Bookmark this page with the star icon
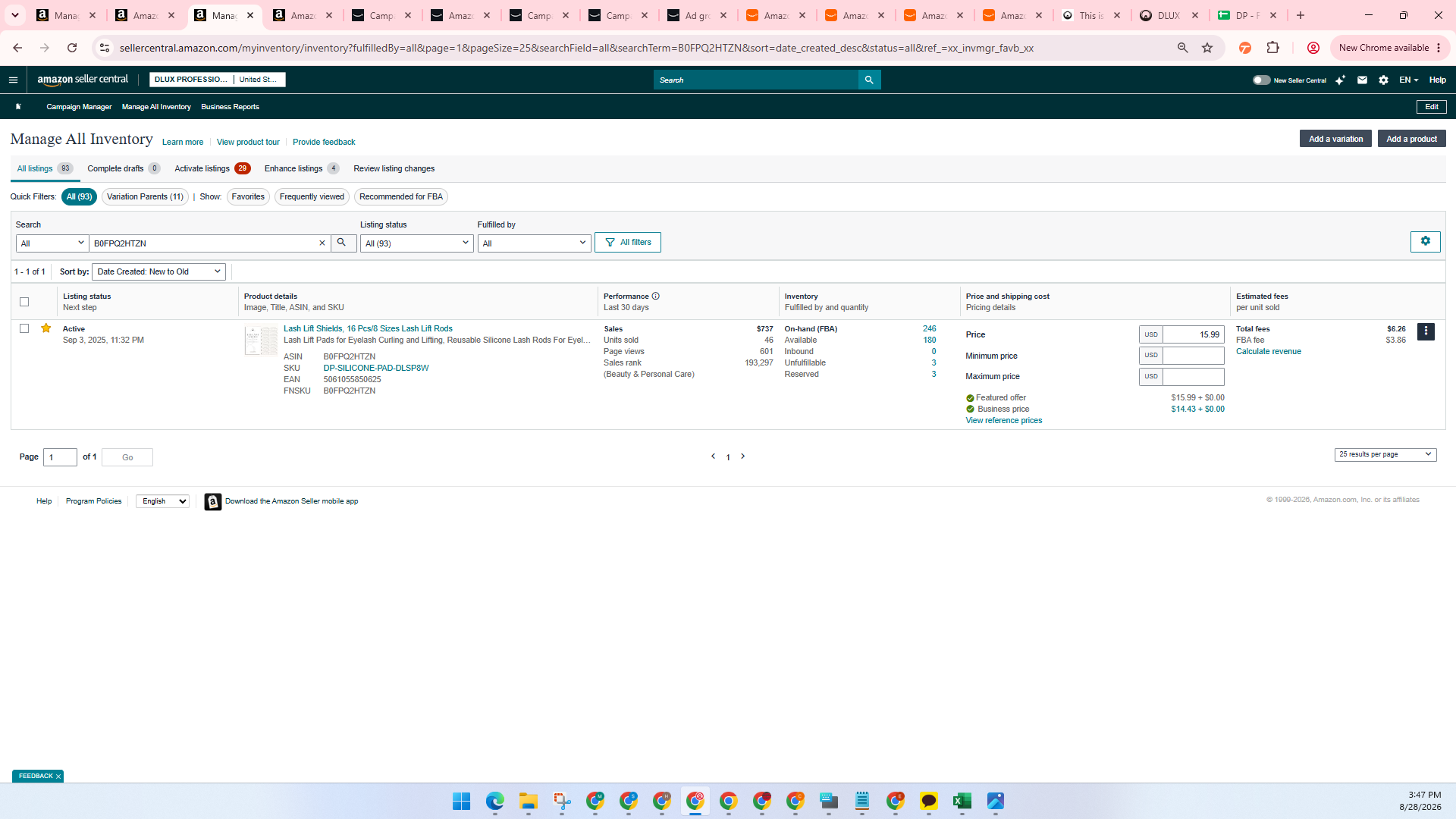Image resolution: width=1456 pixels, height=819 pixels. click(x=1207, y=48)
